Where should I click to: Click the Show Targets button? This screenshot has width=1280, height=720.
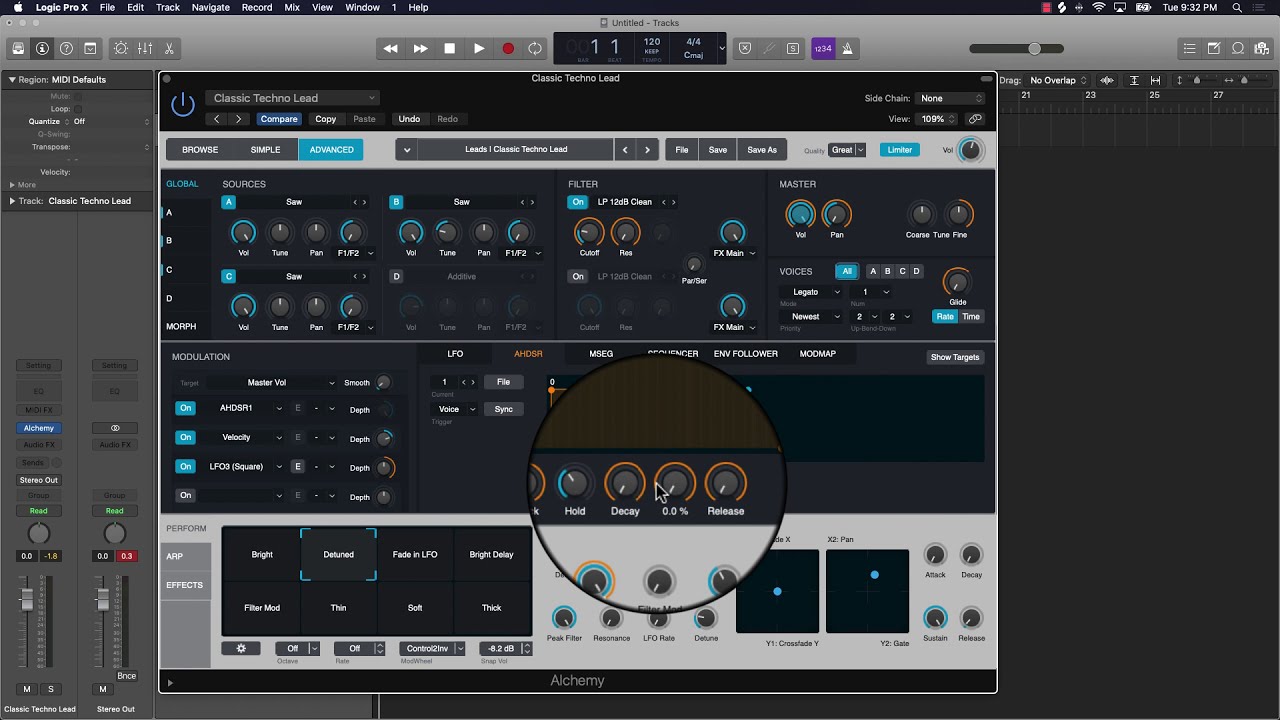click(x=955, y=357)
